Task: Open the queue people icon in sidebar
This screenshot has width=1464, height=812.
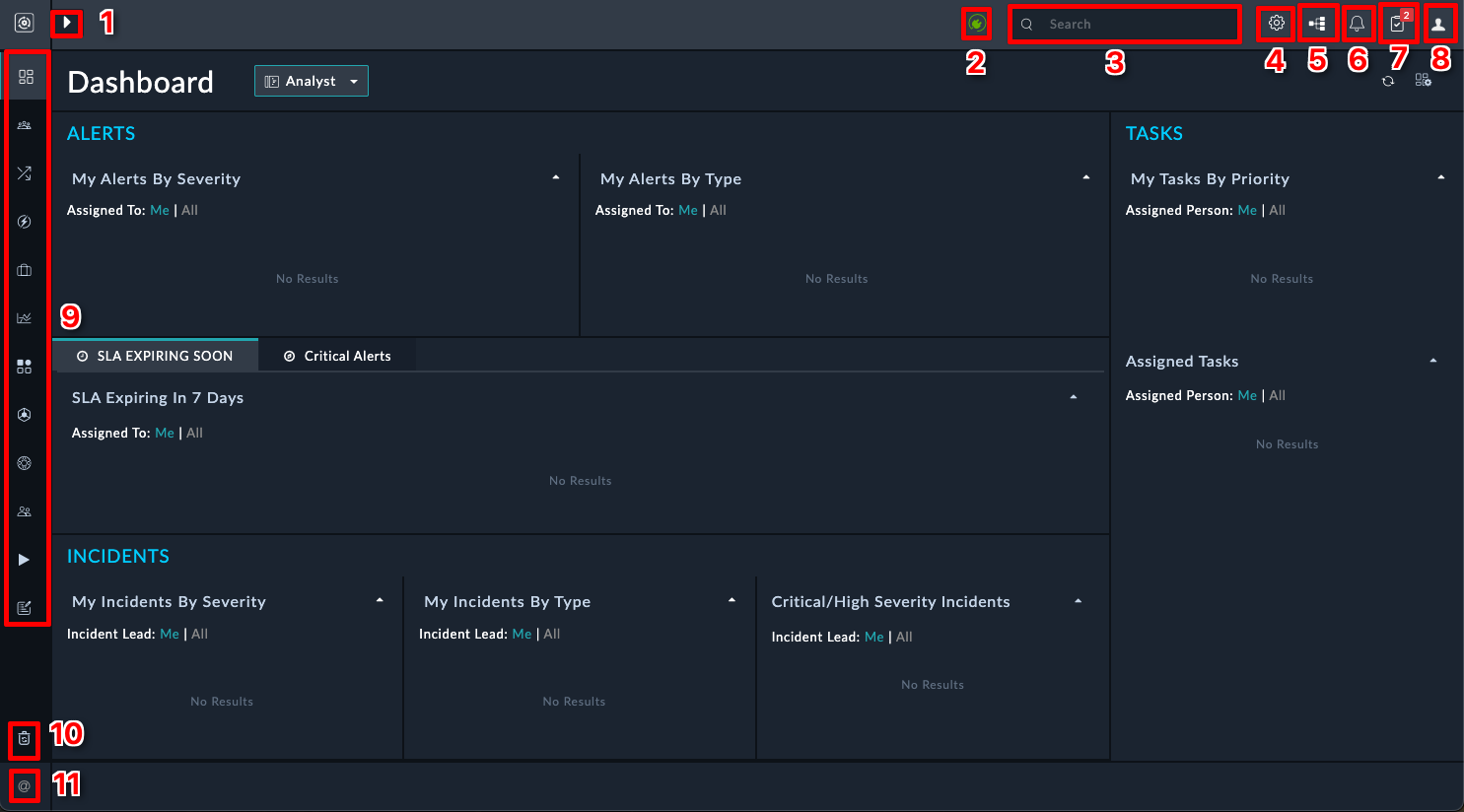Action: (x=25, y=125)
